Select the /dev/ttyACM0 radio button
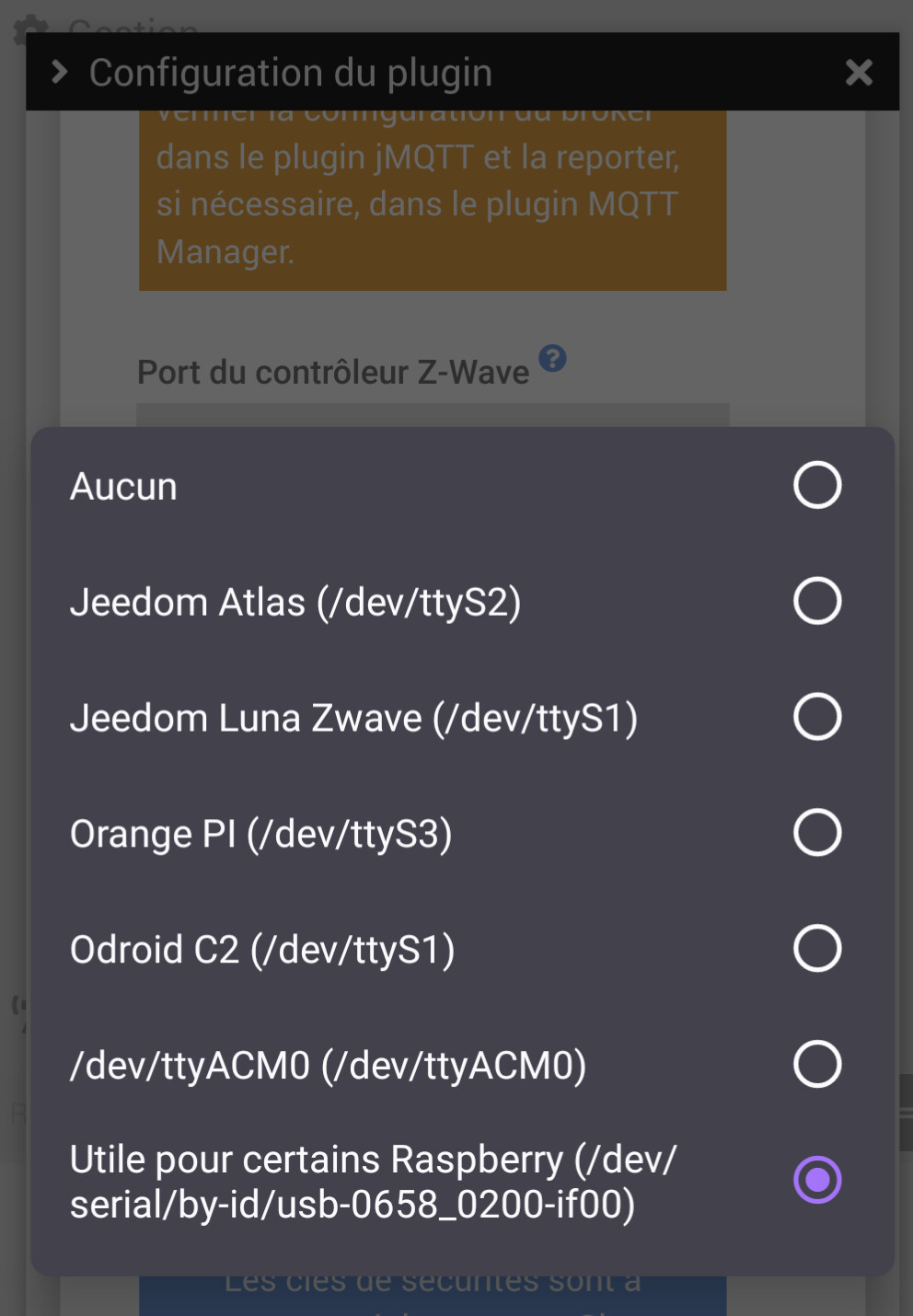 (817, 1065)
